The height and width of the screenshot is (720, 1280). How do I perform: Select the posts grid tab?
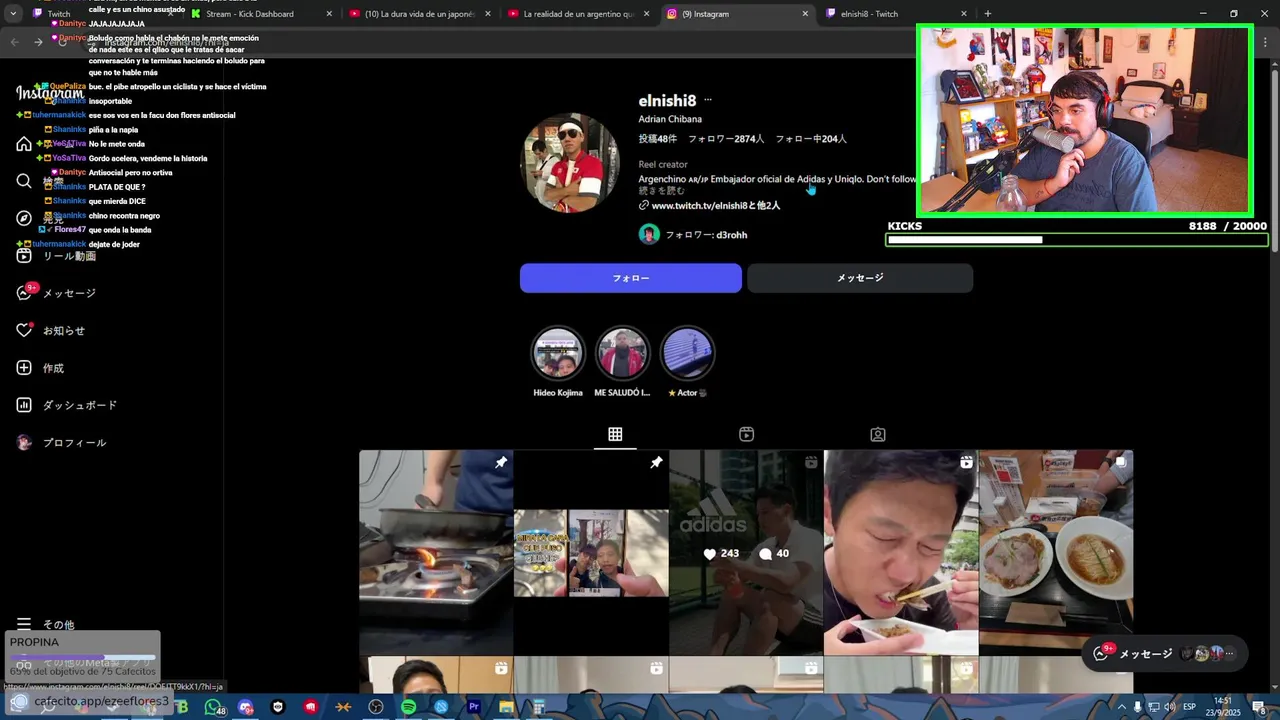tap(615, 434)
